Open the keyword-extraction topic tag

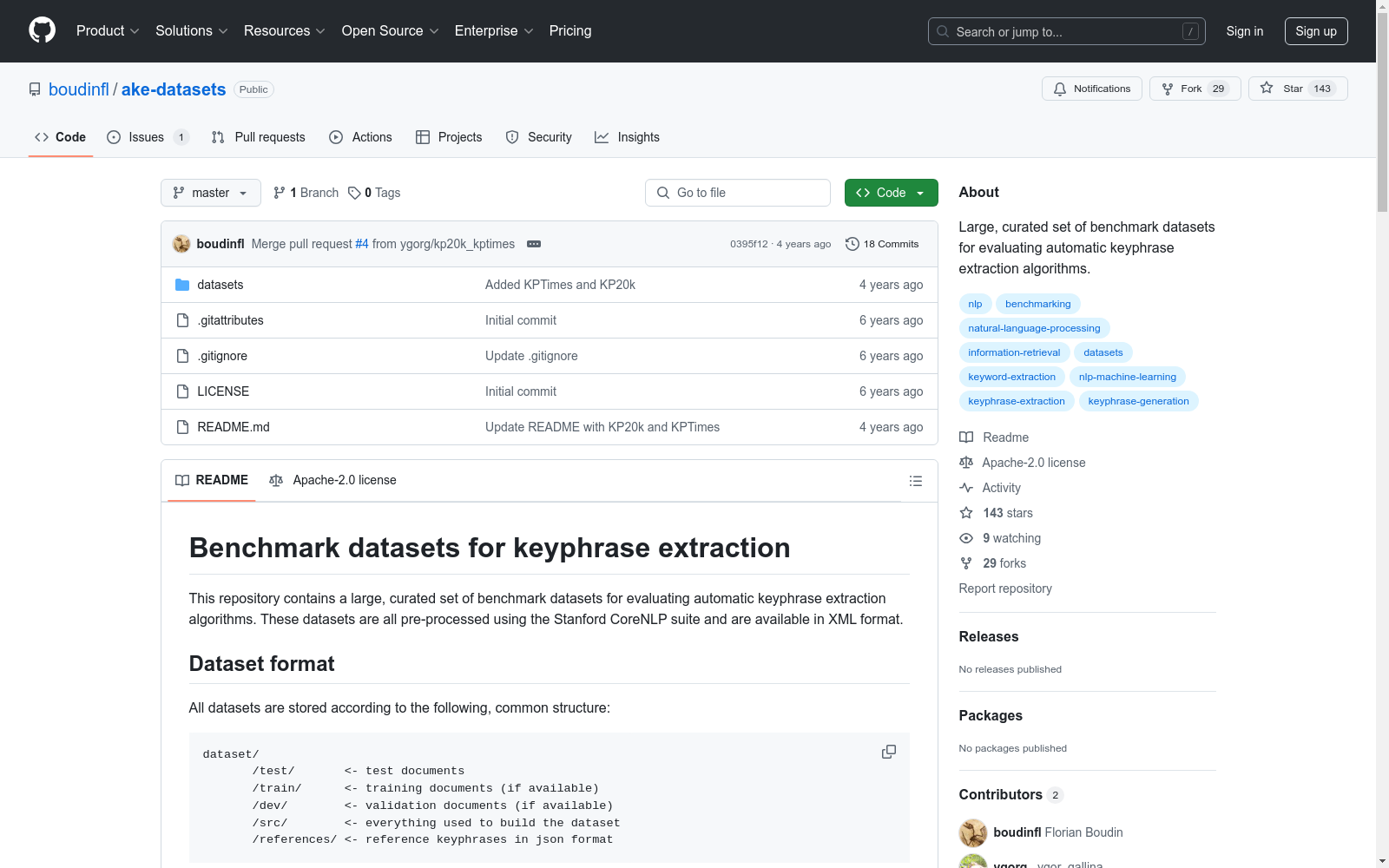point(1012,377)
